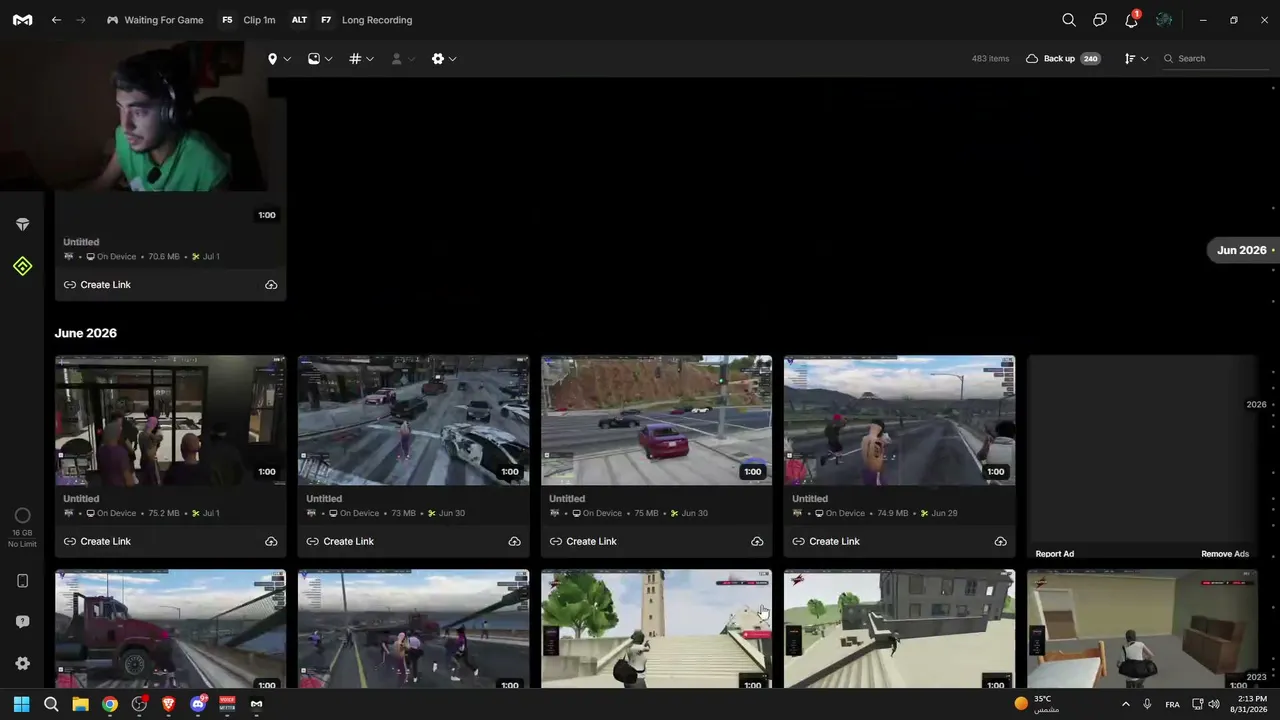This screenshot has width=1280, height=720.
Task: Open the Waiting For Game status
Action: [154, 20]
